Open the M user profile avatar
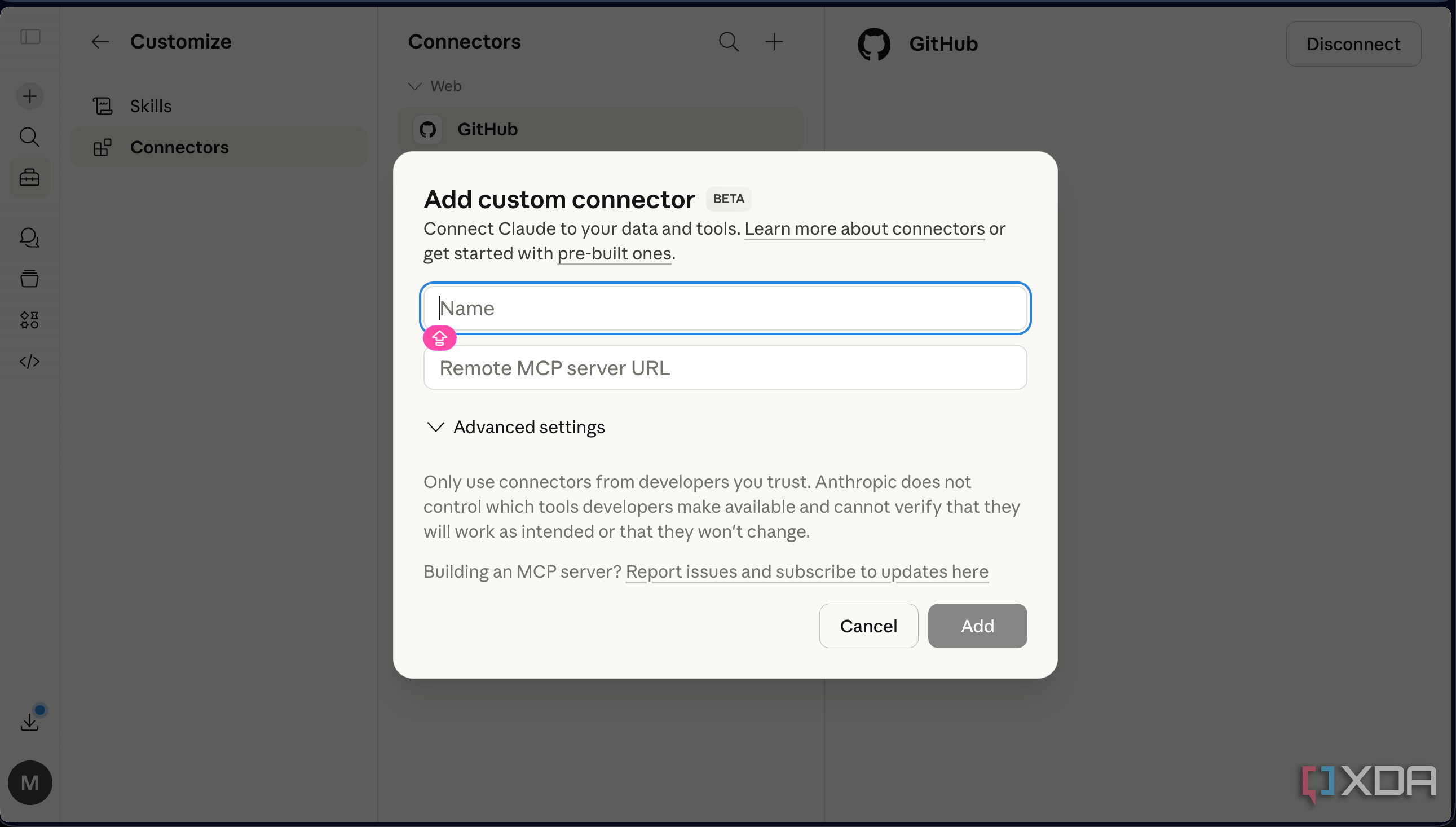 (30, 782)
